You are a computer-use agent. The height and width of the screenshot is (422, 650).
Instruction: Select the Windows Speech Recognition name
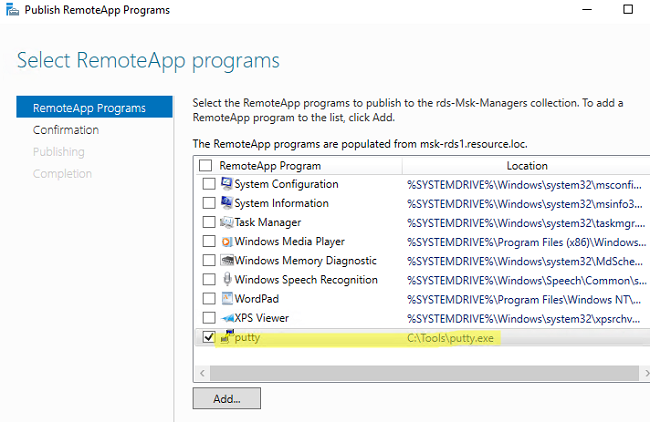tap(306, 279)
